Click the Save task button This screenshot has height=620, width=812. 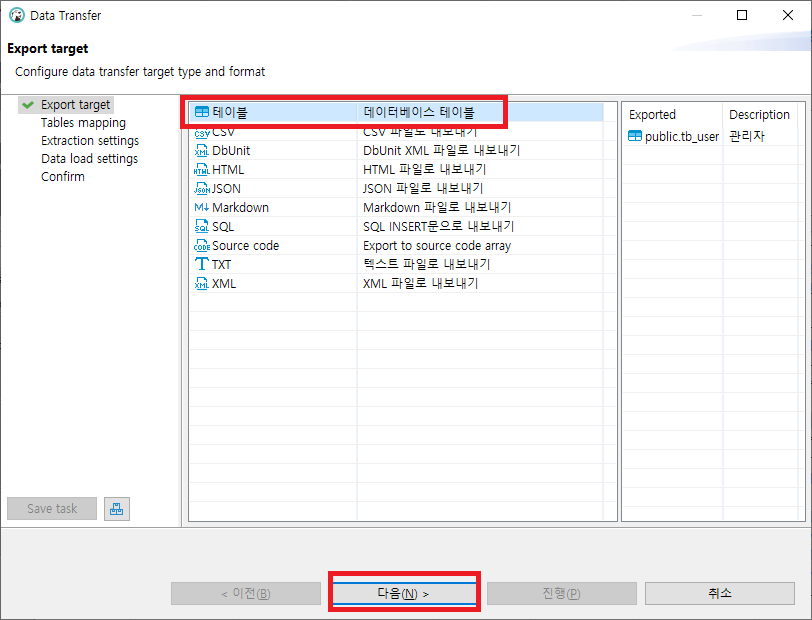(51, 508)
